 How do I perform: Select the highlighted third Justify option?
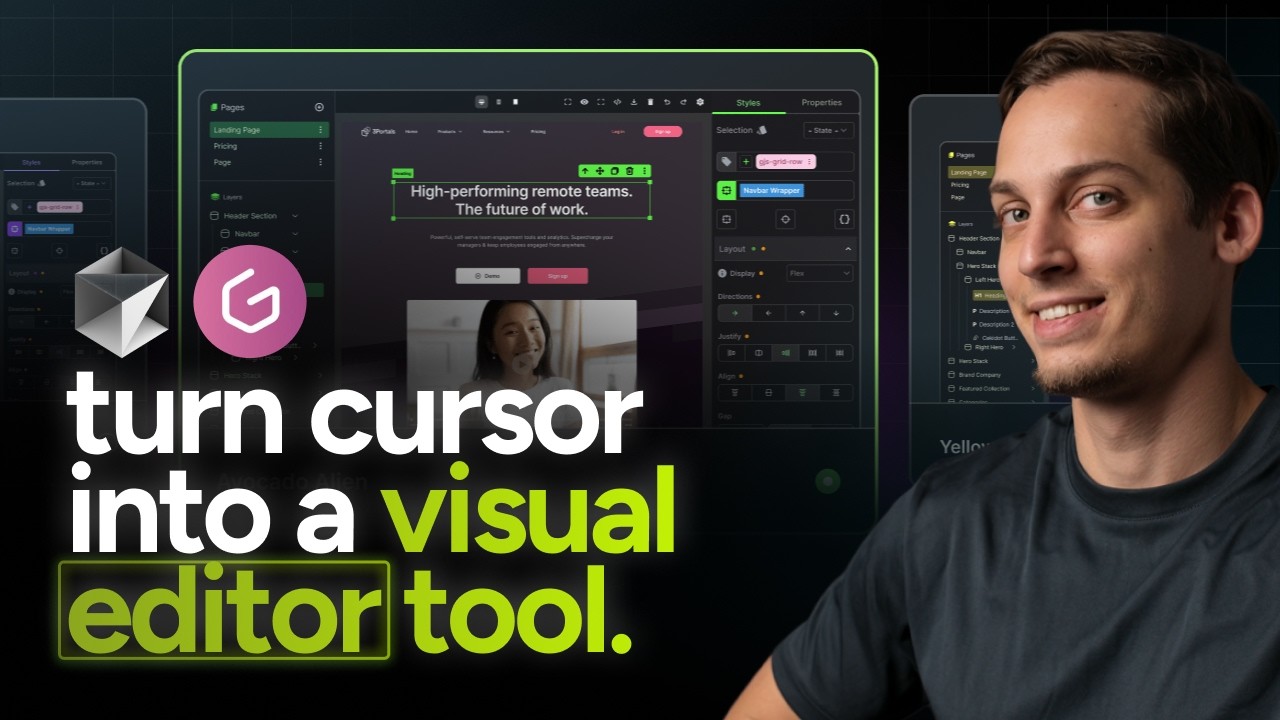point(786,353)
